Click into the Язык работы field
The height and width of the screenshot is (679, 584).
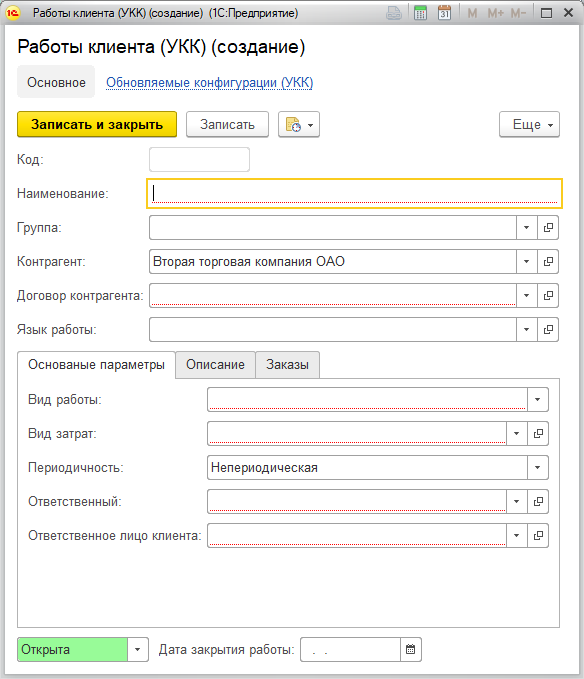(333, 330)
